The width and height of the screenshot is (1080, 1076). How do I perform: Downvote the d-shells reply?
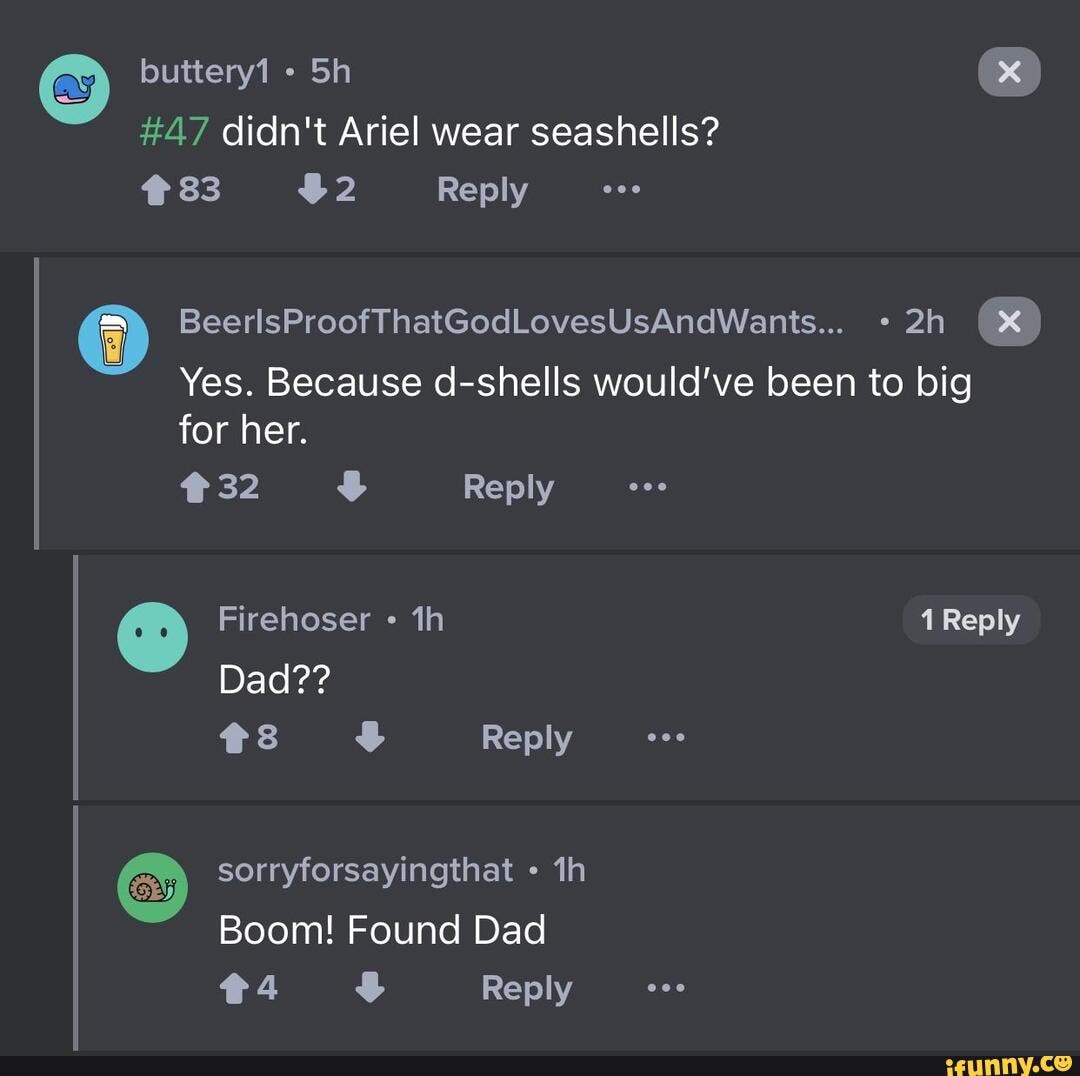click(351, 487)
